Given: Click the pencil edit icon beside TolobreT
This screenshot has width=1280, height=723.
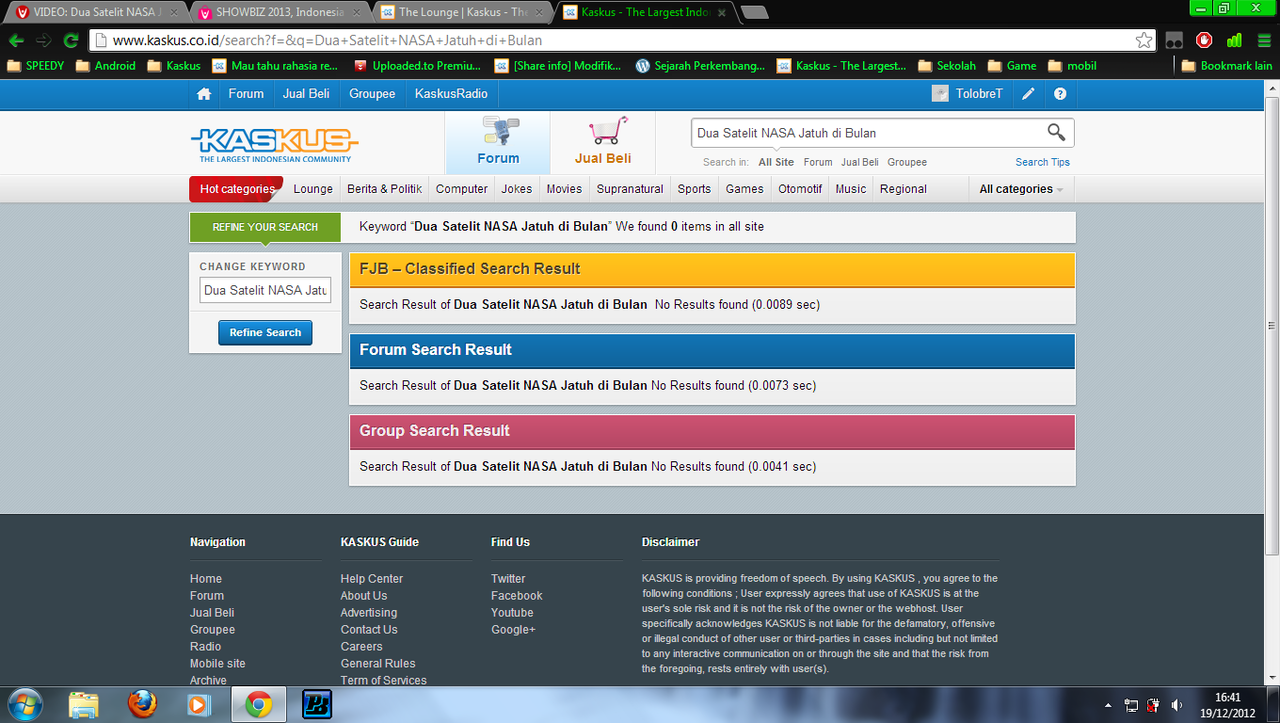Looking at the screenshot, I should (x=1028, y=94).
